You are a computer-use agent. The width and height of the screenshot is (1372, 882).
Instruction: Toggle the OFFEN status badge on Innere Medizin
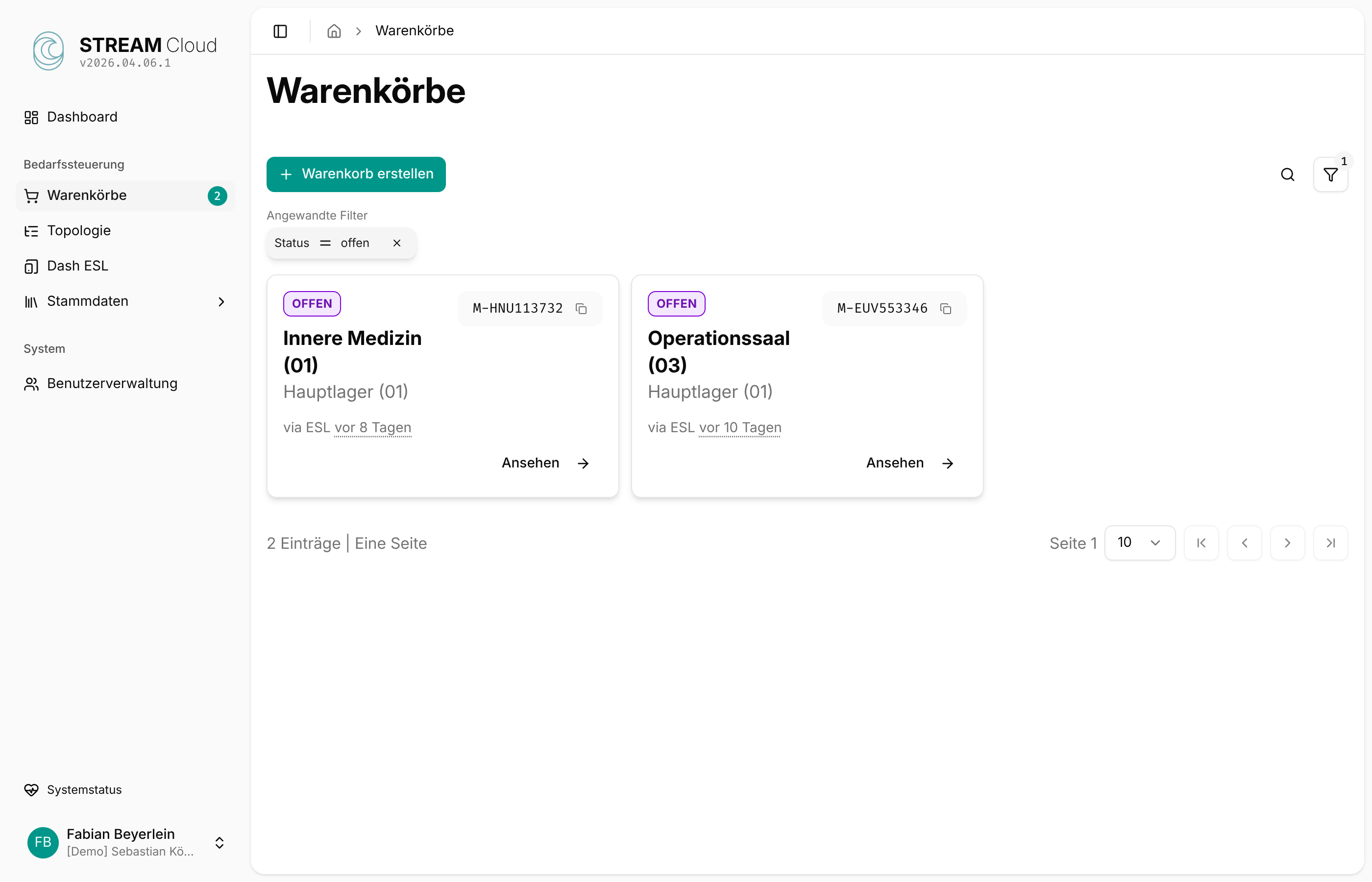312,303
